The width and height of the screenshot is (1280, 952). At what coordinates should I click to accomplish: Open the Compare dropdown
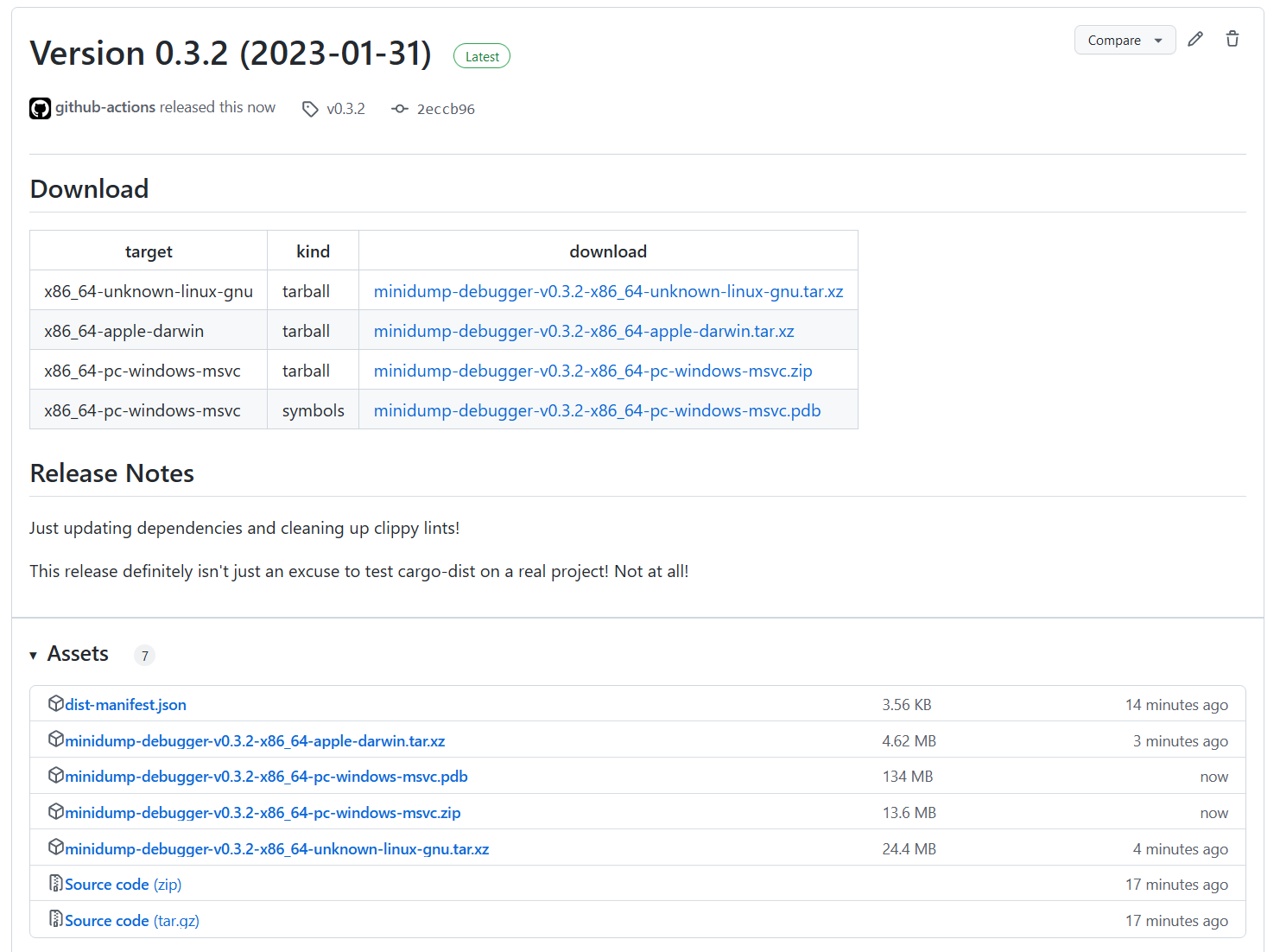[1125, 40]
